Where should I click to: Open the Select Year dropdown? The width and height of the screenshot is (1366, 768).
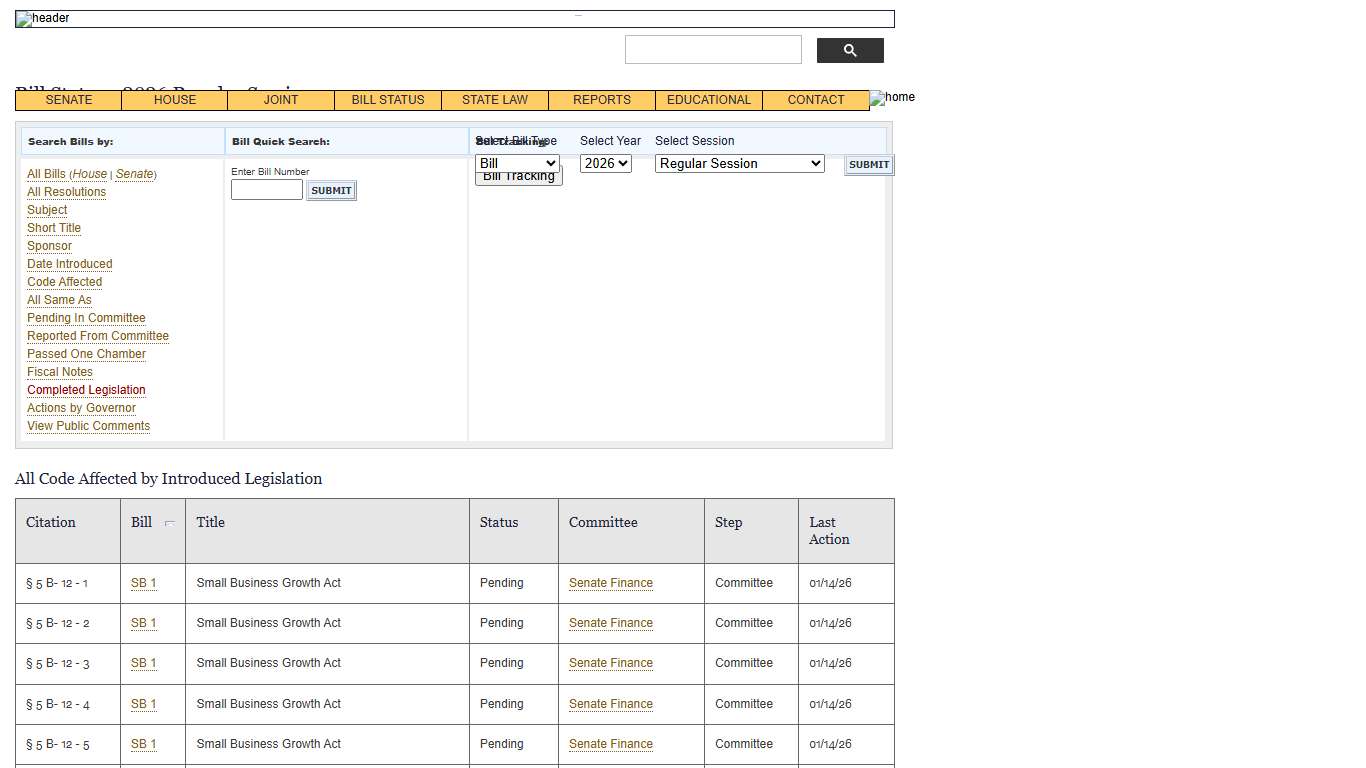click(605, 163)
